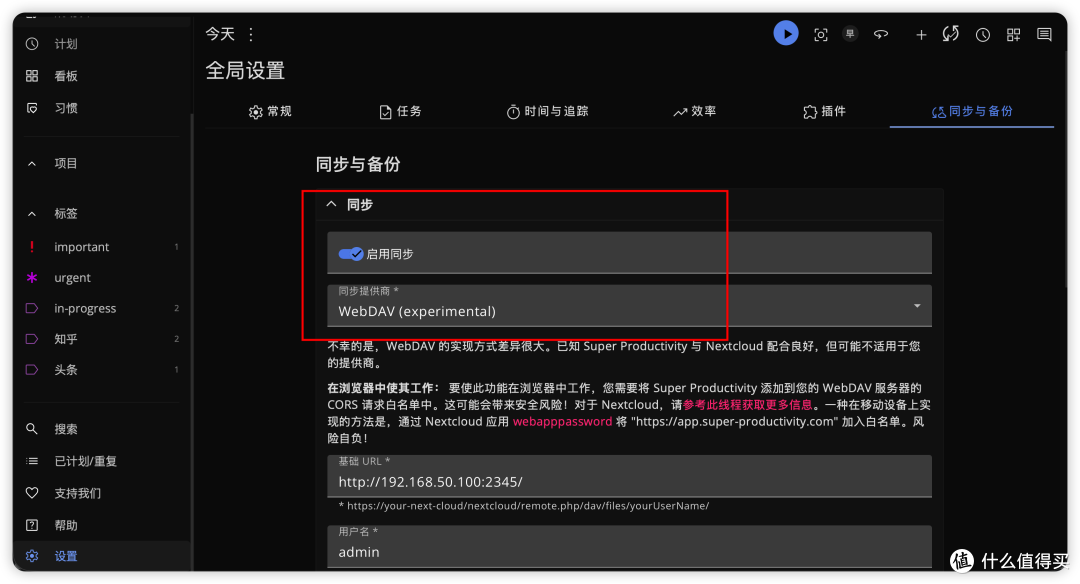Switch to the 效率 tab

coord(695,112)
